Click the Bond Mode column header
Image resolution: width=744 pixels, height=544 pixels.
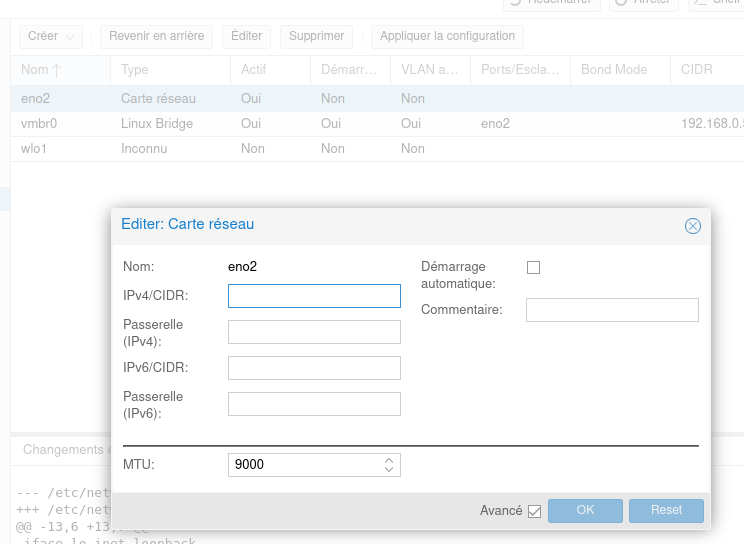(615, 70)
